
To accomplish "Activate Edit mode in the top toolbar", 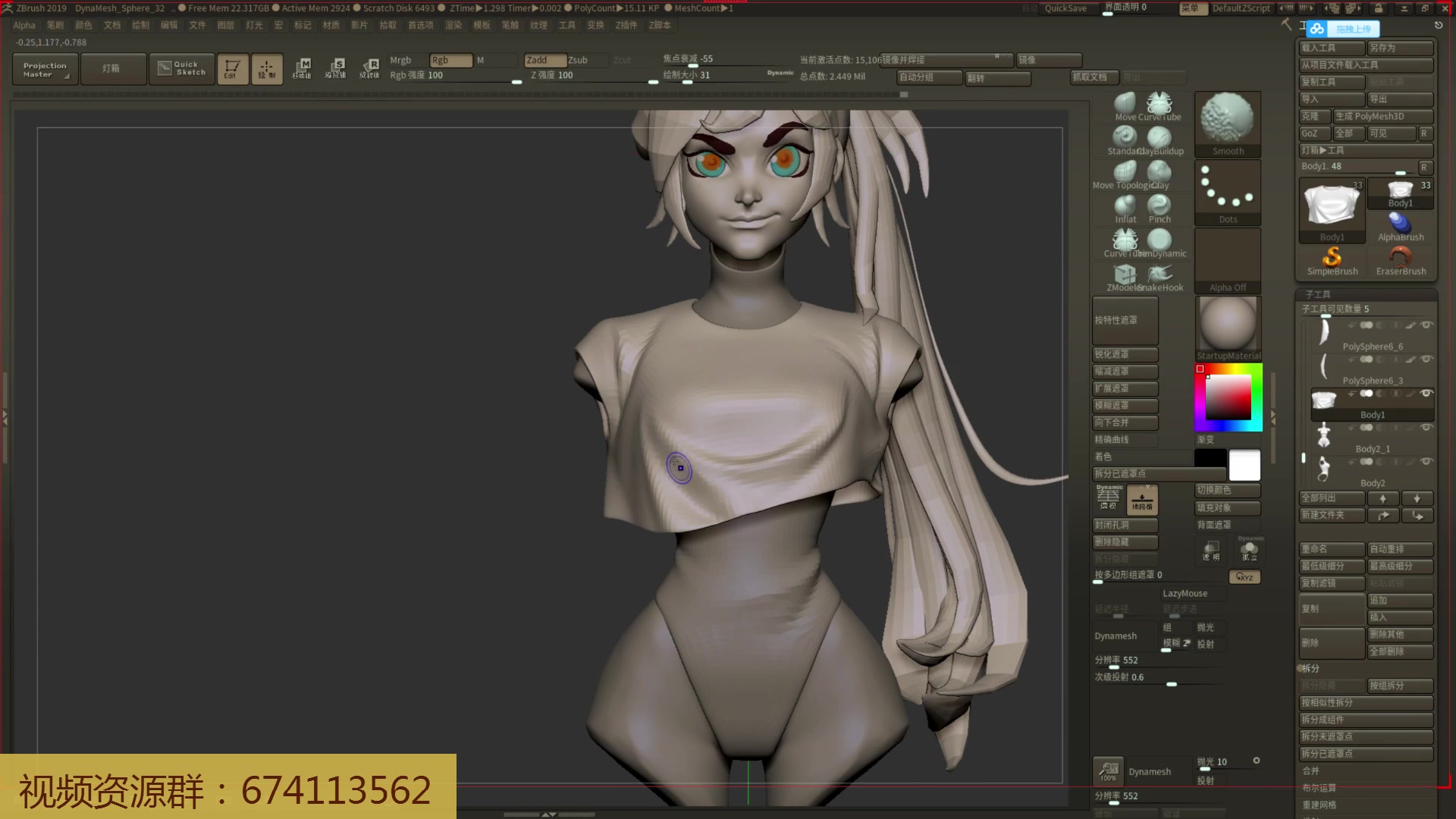I will pyautogui.click(x=233, y=68).
